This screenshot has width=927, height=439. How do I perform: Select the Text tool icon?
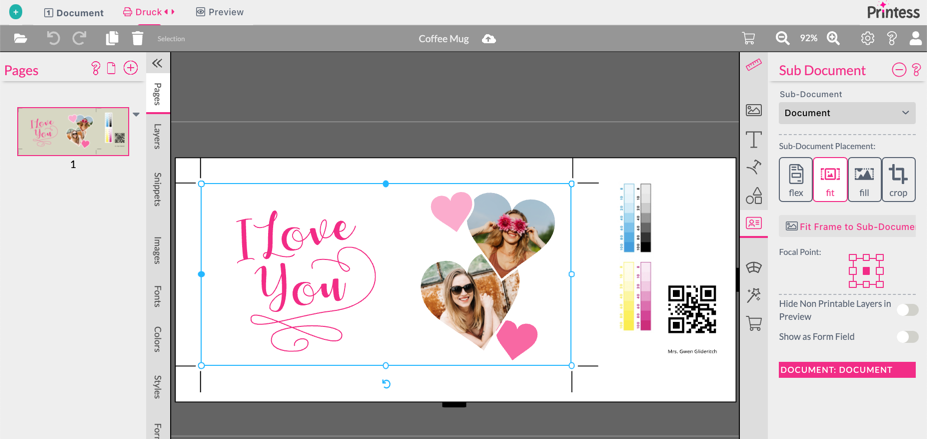754,140
